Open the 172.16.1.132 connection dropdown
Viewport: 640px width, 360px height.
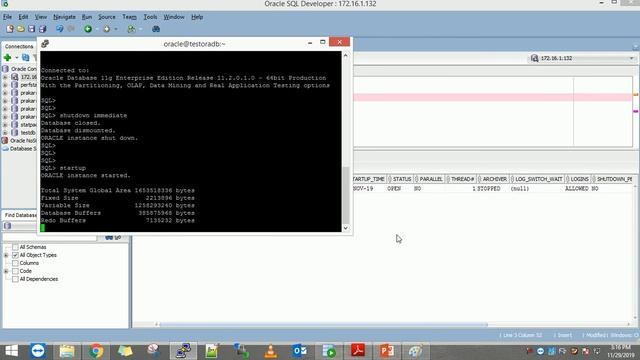coord(631,58)
